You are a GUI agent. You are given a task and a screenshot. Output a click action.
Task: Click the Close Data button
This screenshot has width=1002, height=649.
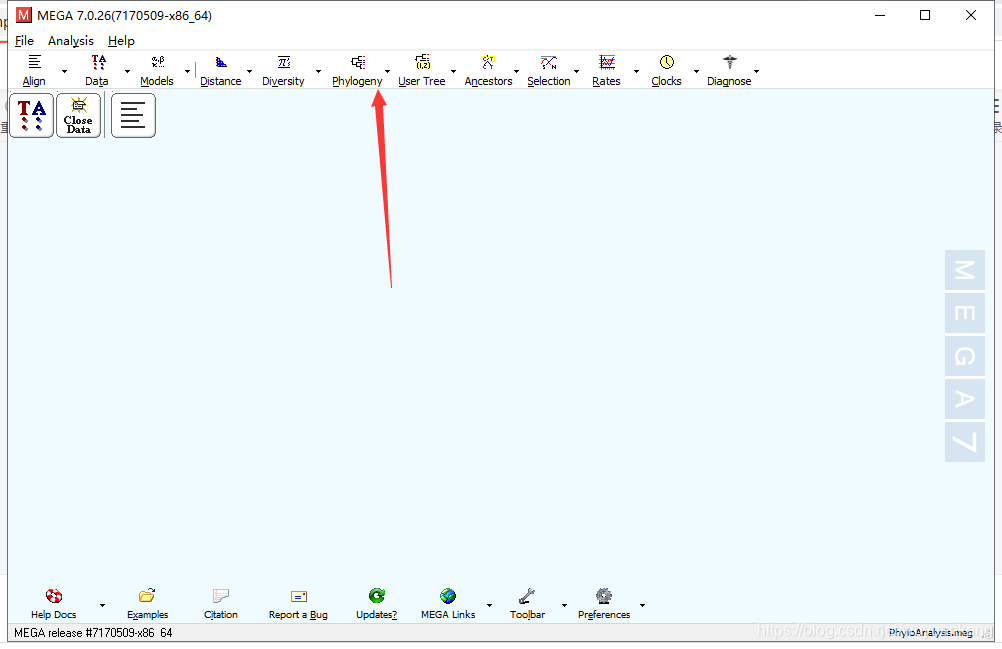pyautogui.click(x=79, y=116)
